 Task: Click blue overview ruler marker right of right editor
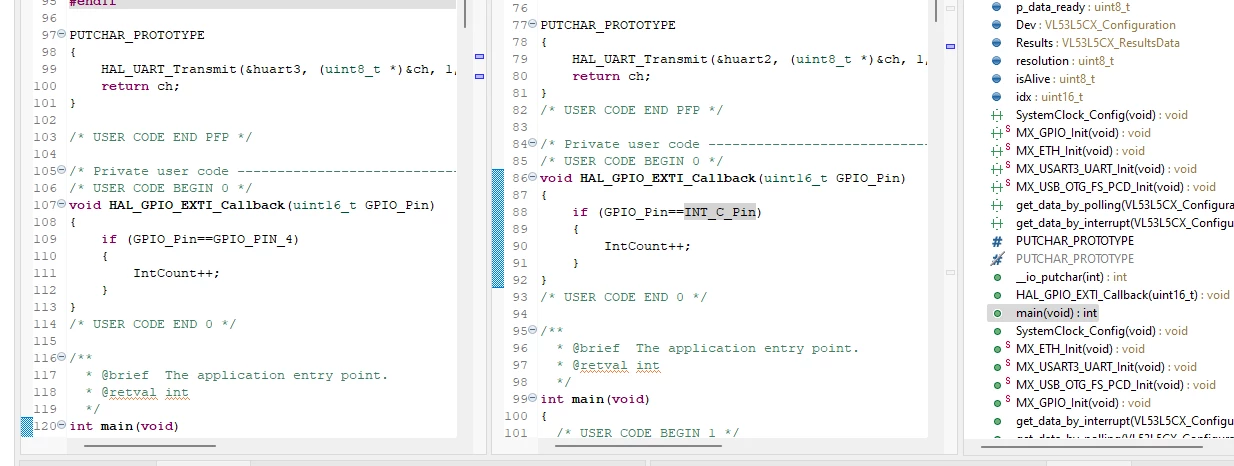point(950,45)
